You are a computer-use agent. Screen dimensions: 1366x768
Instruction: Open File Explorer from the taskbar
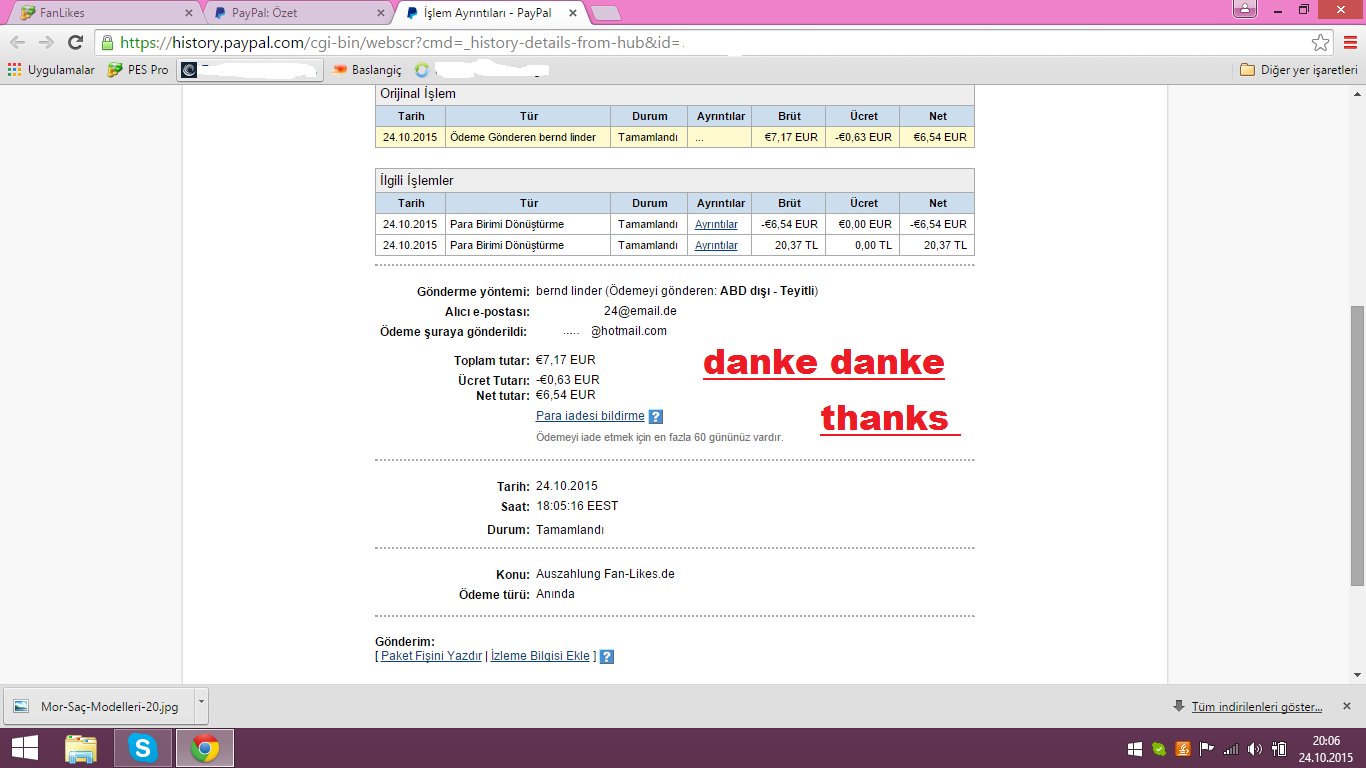(x=81, y=748)
